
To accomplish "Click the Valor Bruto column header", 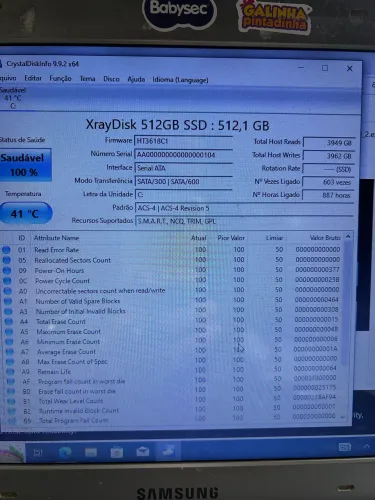I will click(325, 238).
